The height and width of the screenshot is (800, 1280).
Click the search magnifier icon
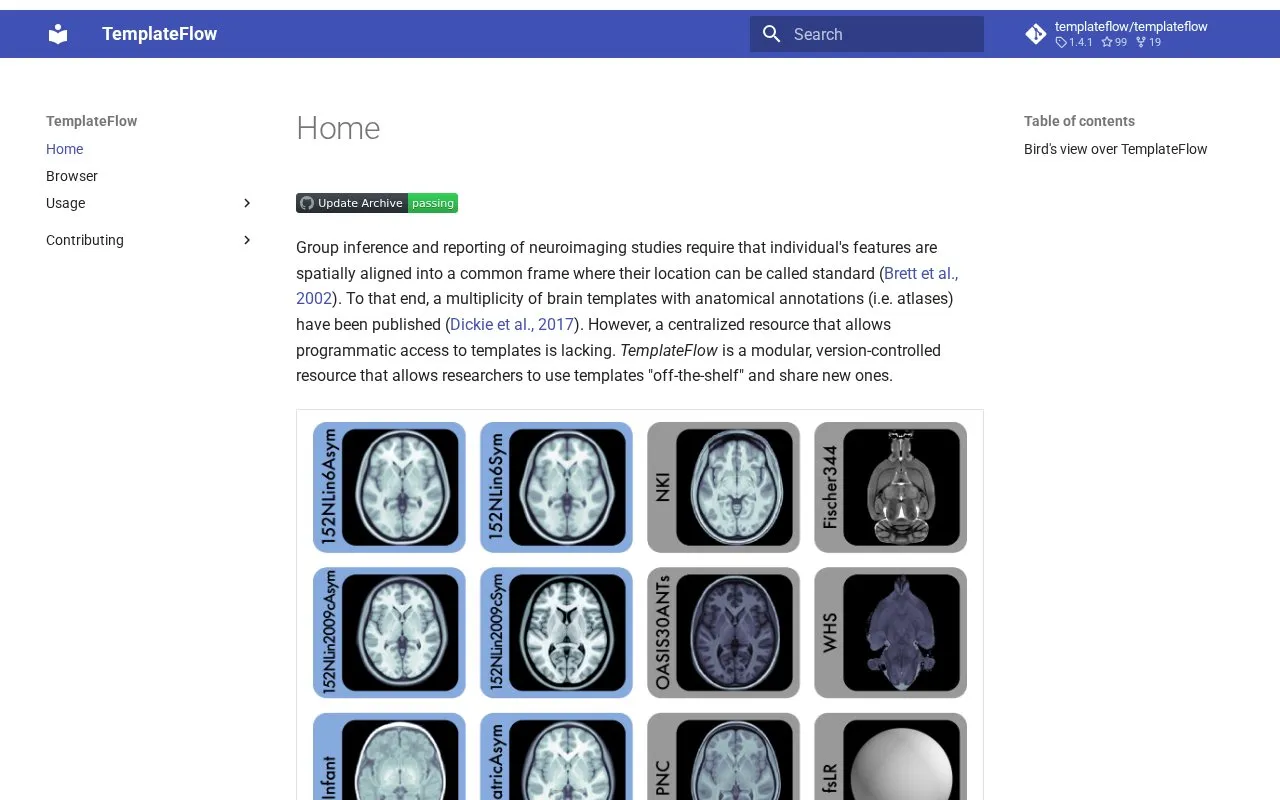771,34
